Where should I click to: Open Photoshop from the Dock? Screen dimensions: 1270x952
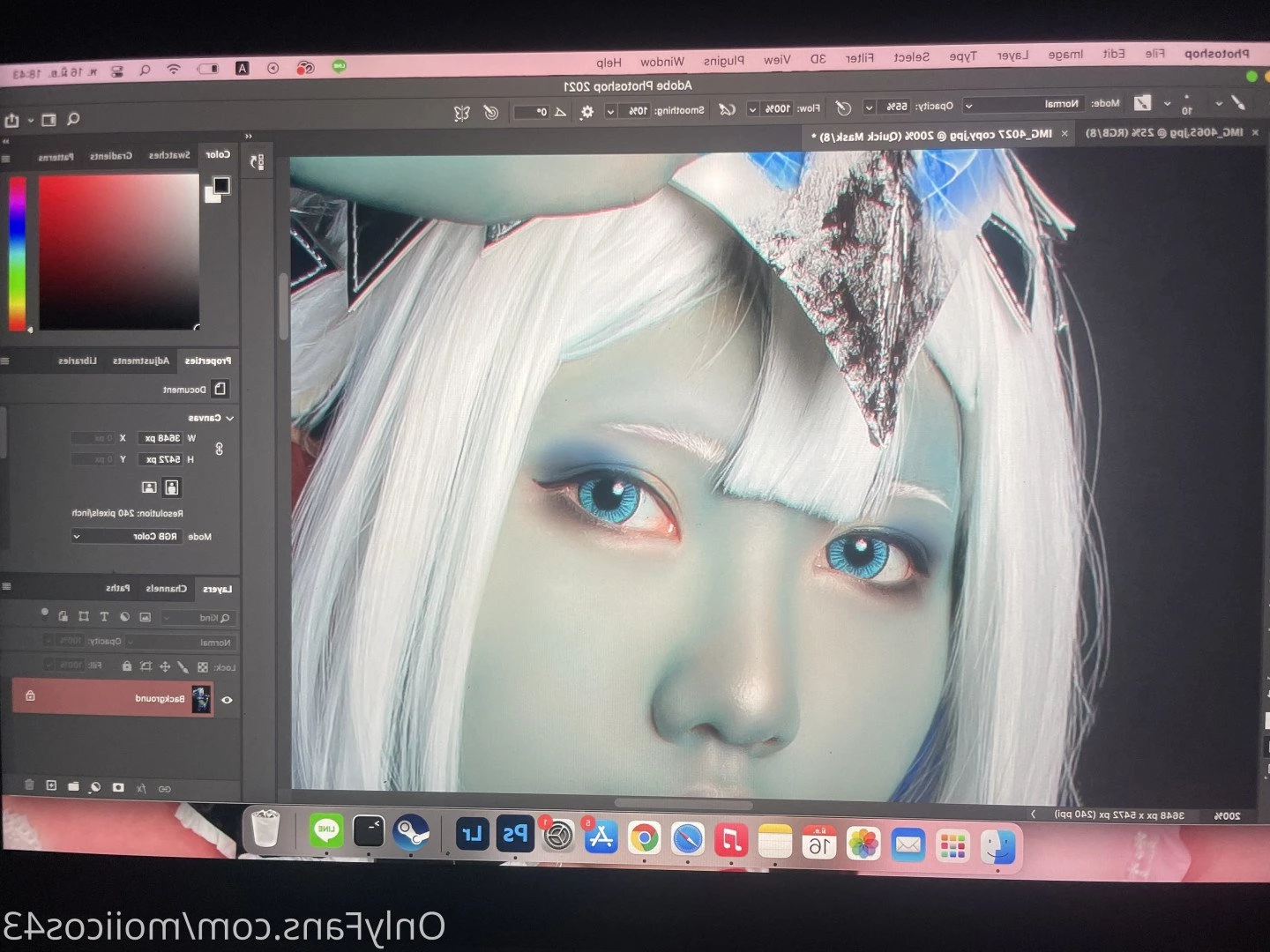(514, 834)
